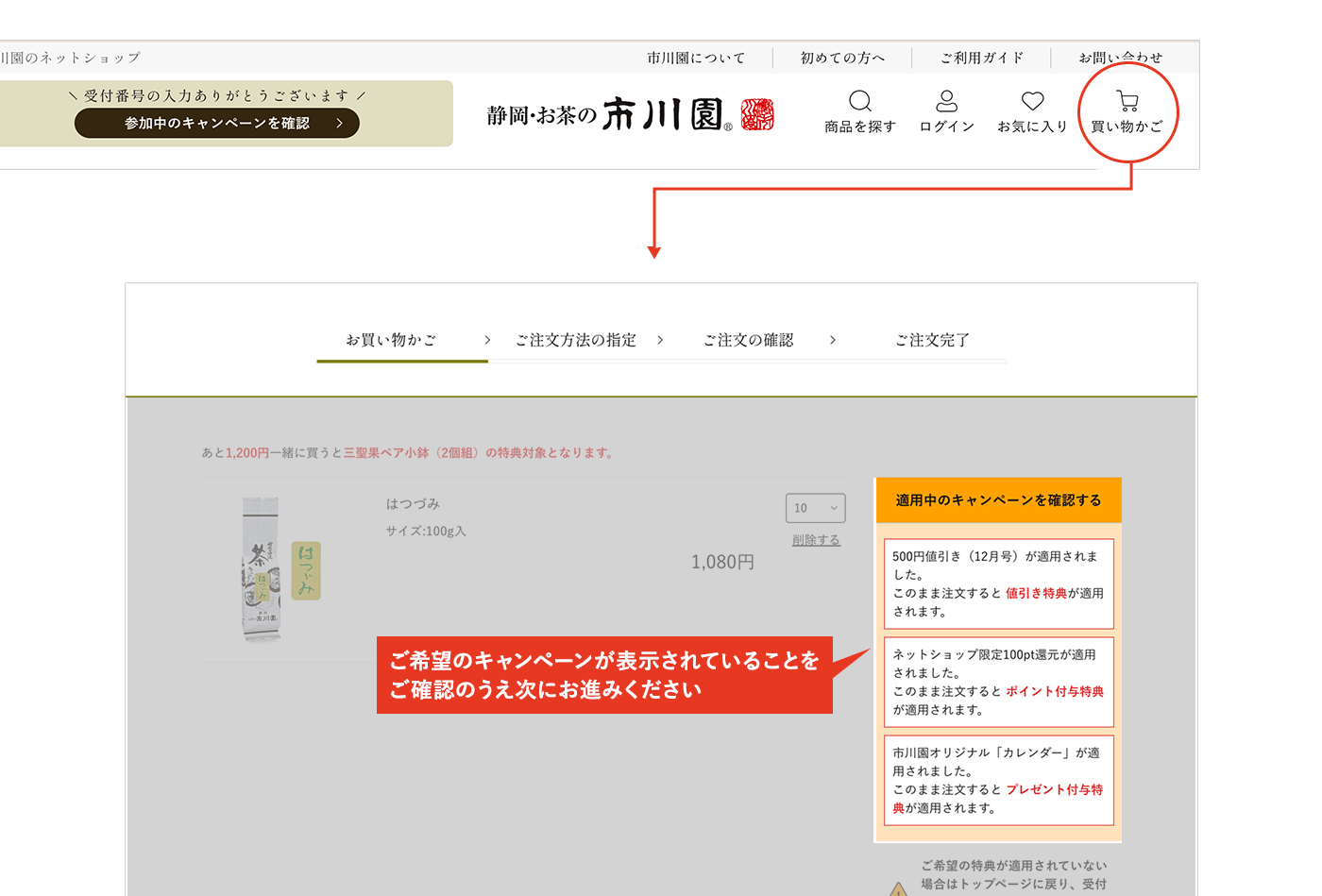Click 適用中のキャンペーンを確認する orange header
This screenshot has width=1322, height=896.
click(x=998, y=500)
